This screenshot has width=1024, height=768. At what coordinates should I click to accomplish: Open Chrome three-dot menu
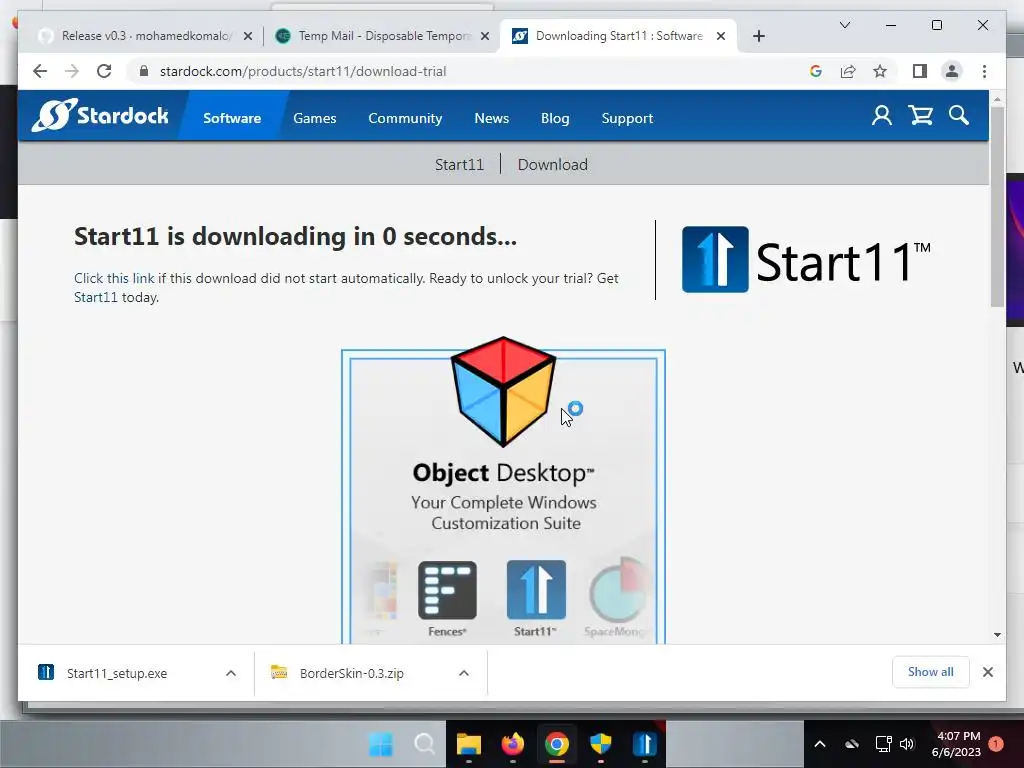click(984, 71)
